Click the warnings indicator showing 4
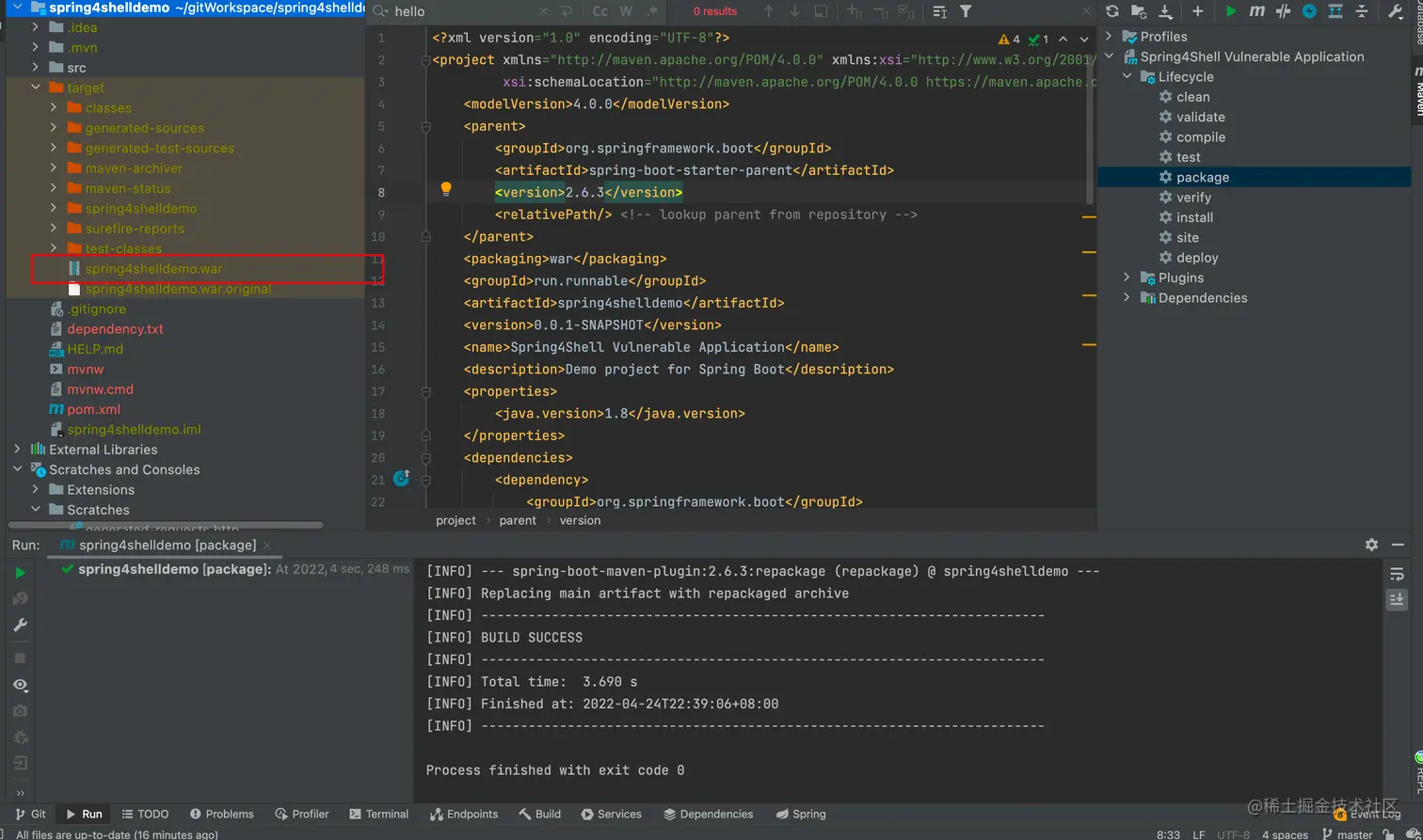 pos(1010,40)
